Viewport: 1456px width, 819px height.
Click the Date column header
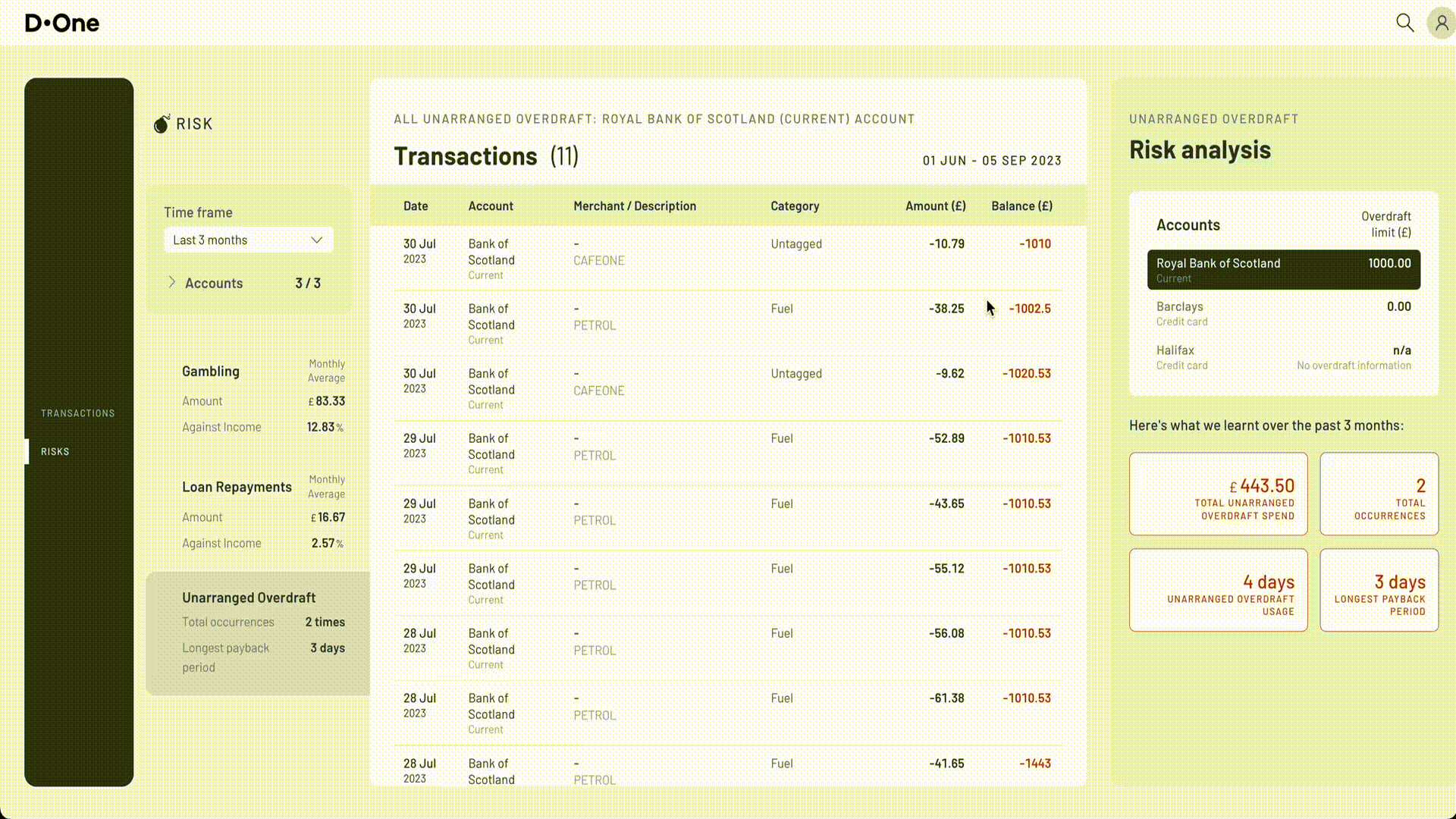pos(416,206)
